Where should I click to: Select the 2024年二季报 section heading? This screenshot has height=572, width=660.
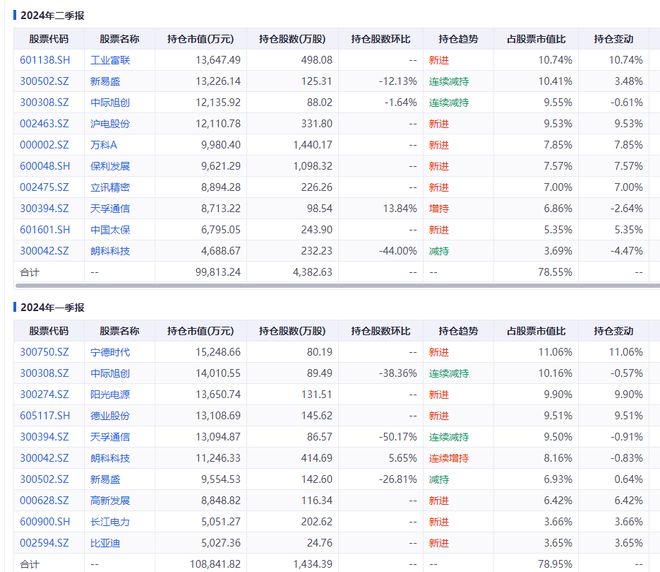coord(53,16)
